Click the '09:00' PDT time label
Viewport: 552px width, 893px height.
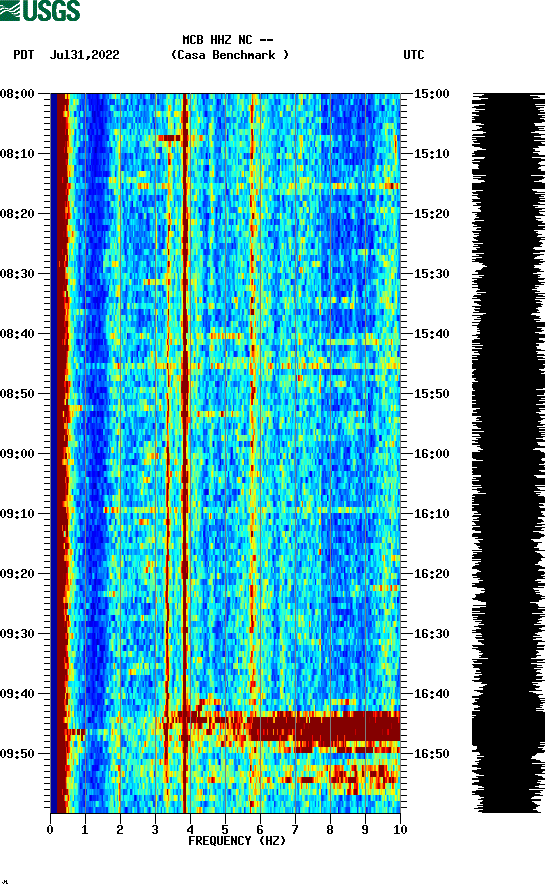(x=18, y=454)
